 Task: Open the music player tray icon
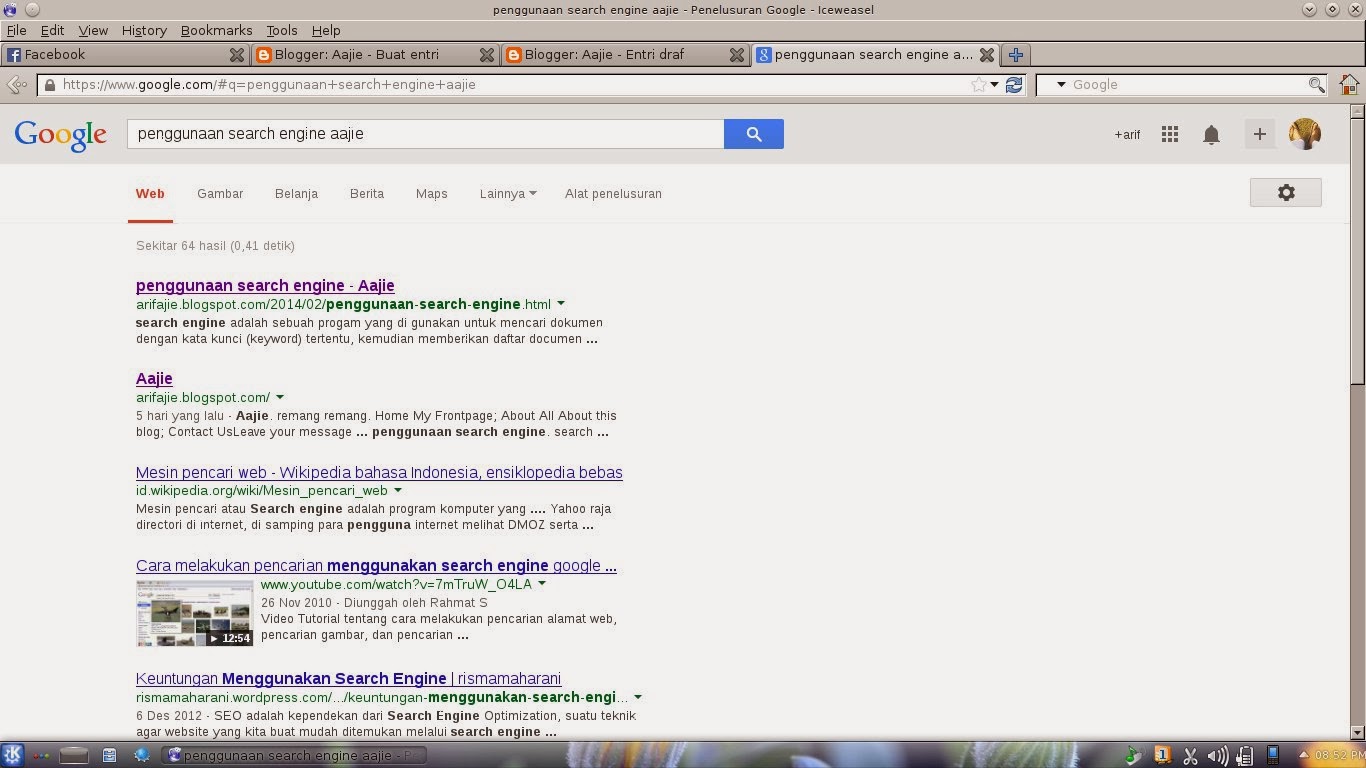tap(1133, 756)
